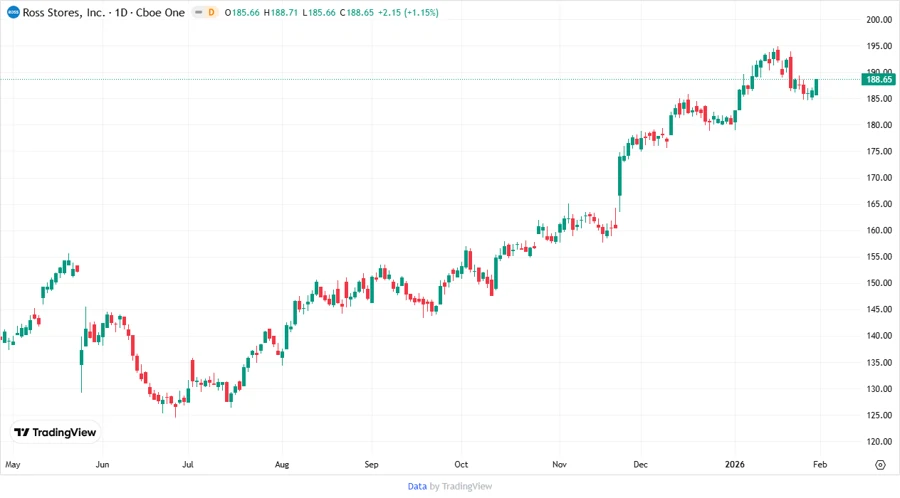The image size is (900, 498).
Task: Click the 145.00 price axis label
Action: tap(879, 309)
